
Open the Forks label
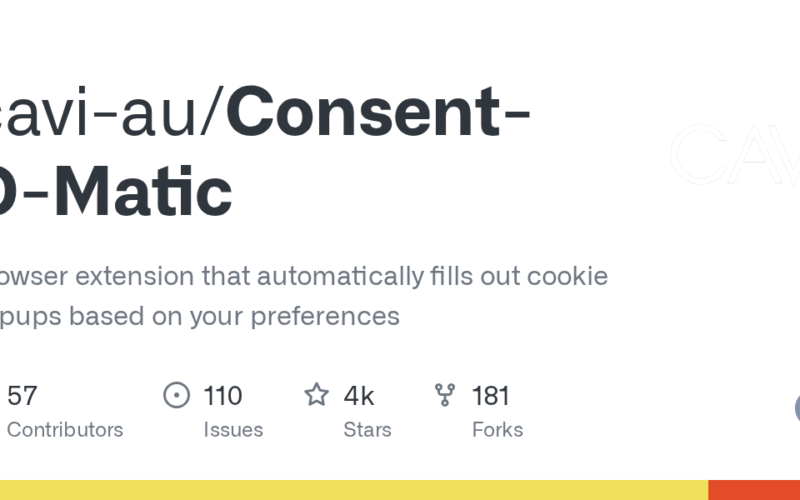[x=497, y=430]
